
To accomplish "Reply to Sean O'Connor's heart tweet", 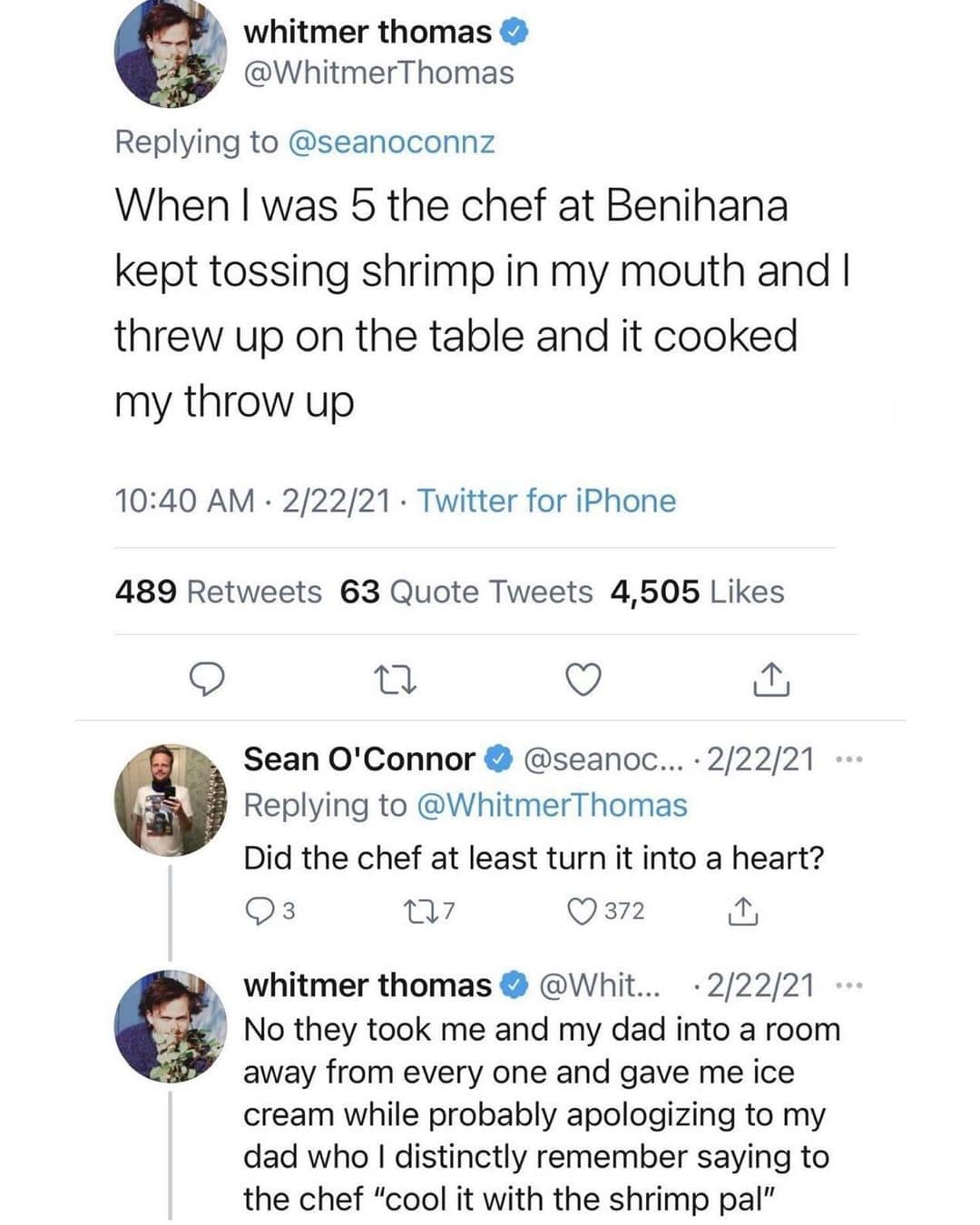I will tap(260, 910).
